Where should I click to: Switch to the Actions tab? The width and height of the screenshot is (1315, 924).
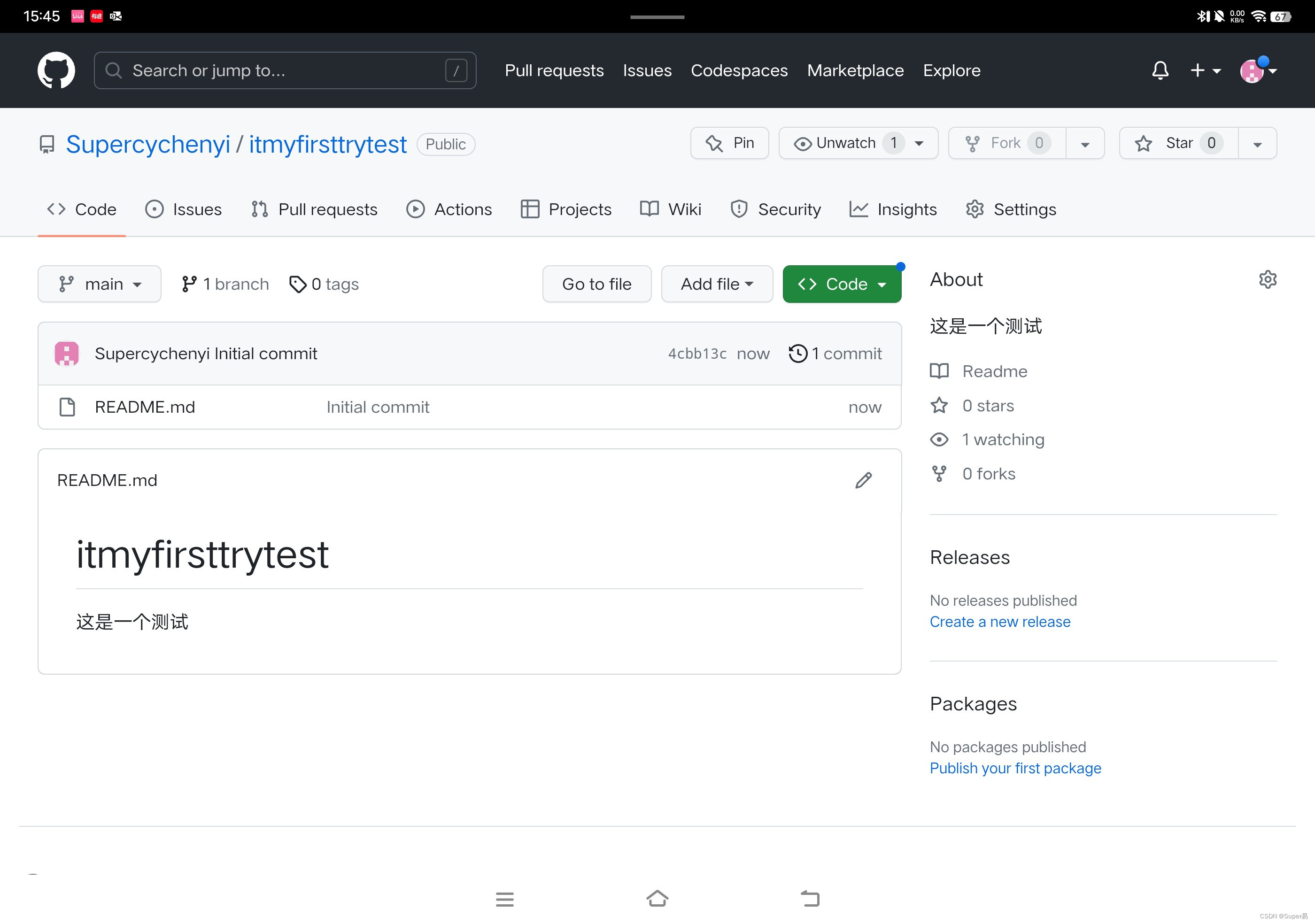(449, 209)
